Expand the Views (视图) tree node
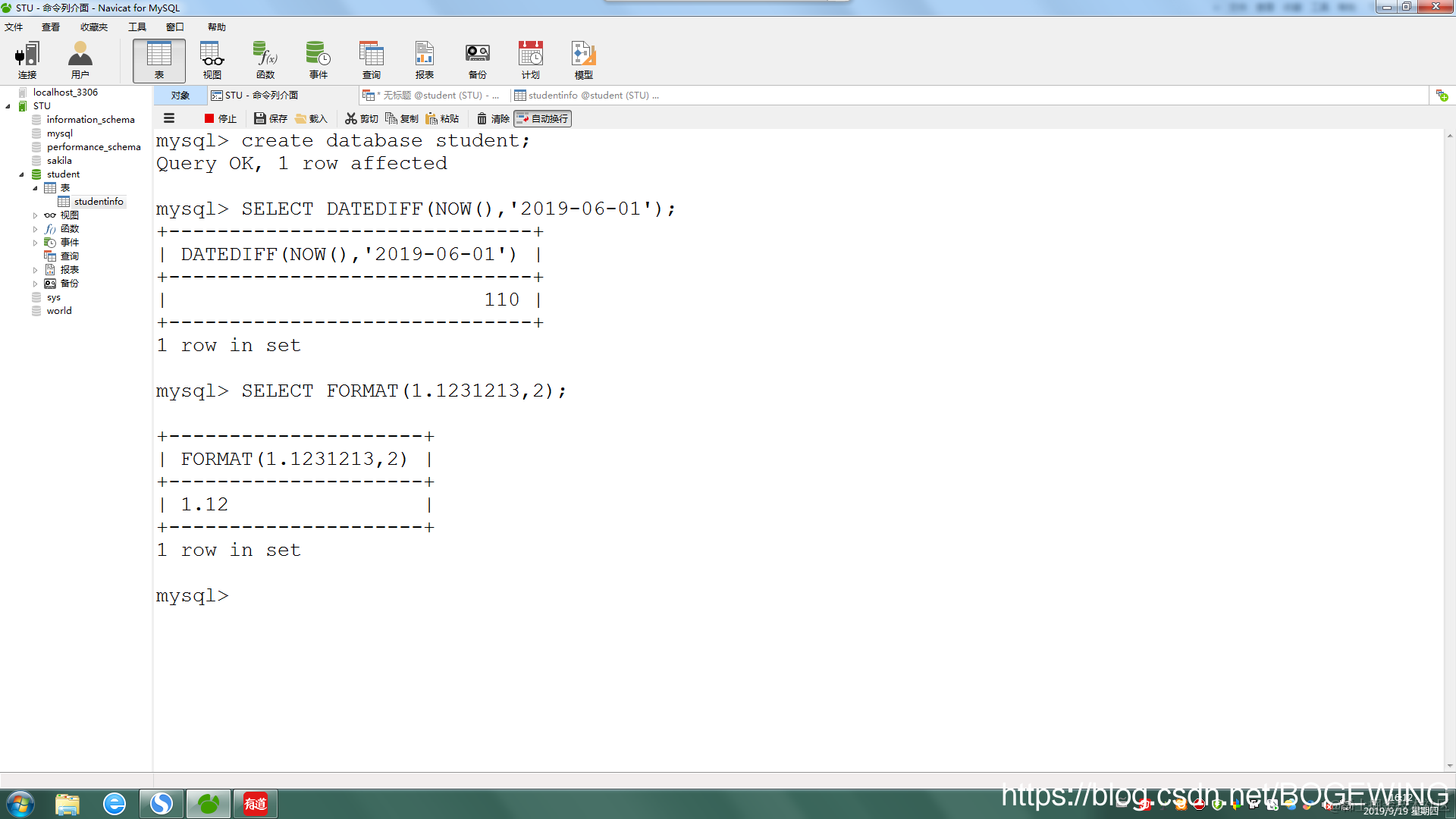 pyautogui.click(x=35, y=215)
